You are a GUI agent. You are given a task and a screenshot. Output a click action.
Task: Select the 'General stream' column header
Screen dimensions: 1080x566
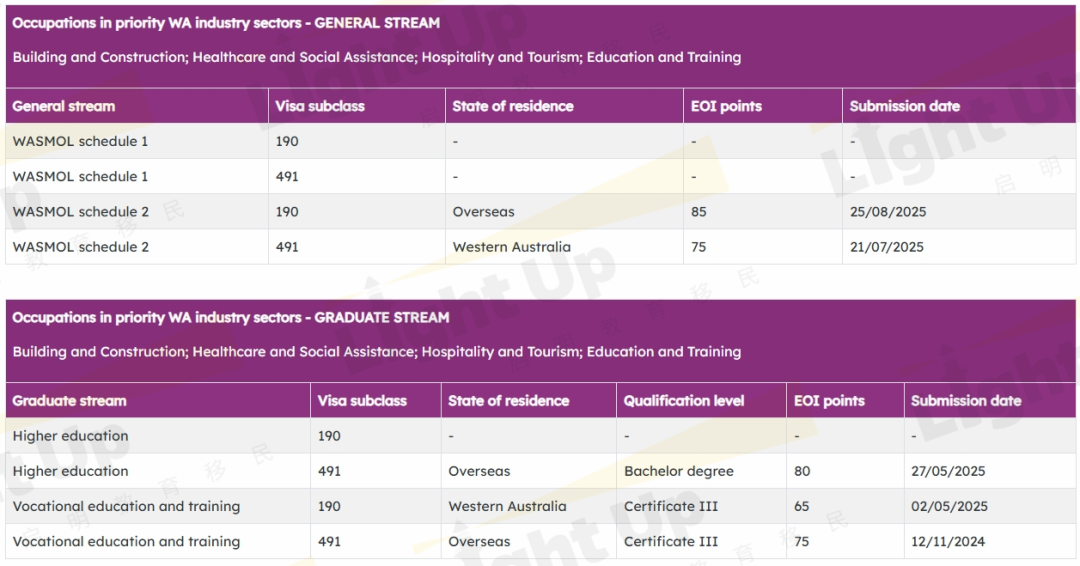coord(64,106)
